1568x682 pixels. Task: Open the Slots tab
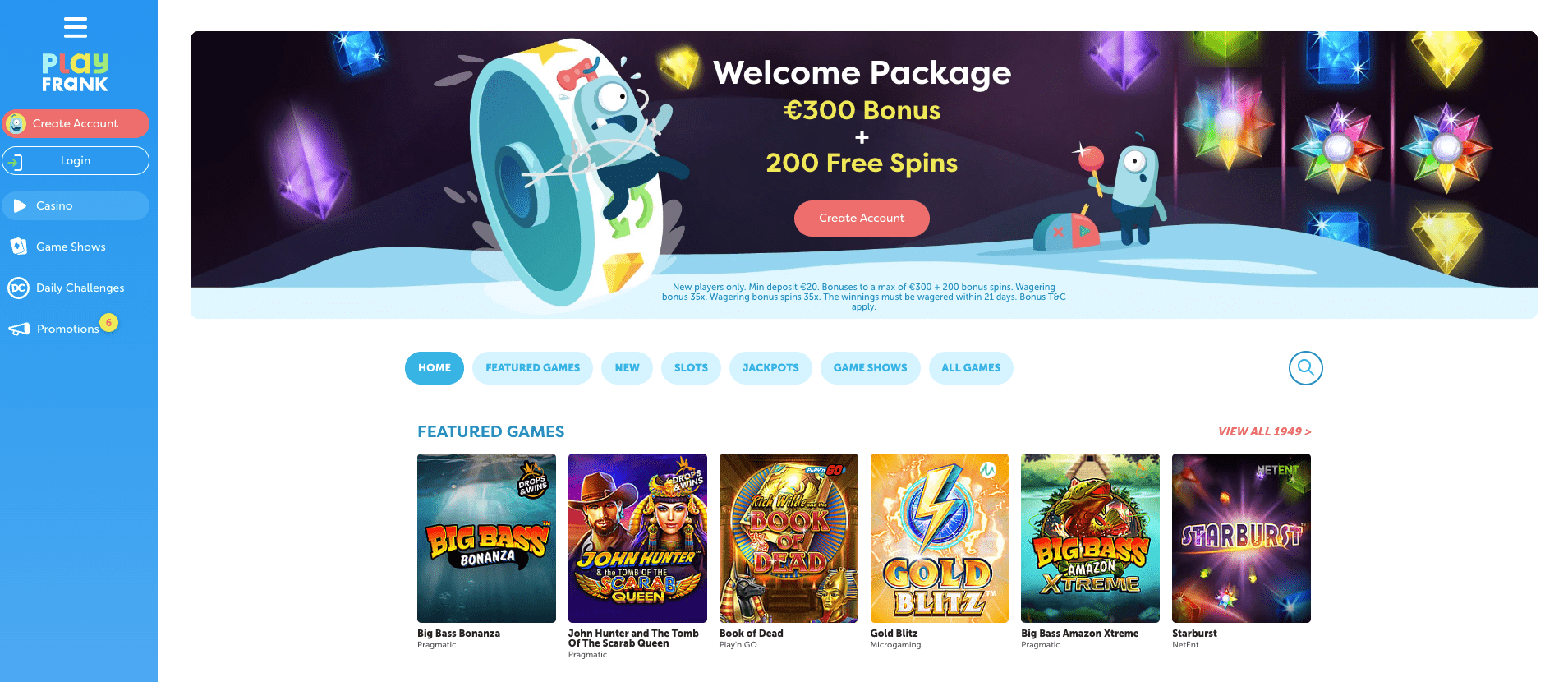(x=691, y=368)
